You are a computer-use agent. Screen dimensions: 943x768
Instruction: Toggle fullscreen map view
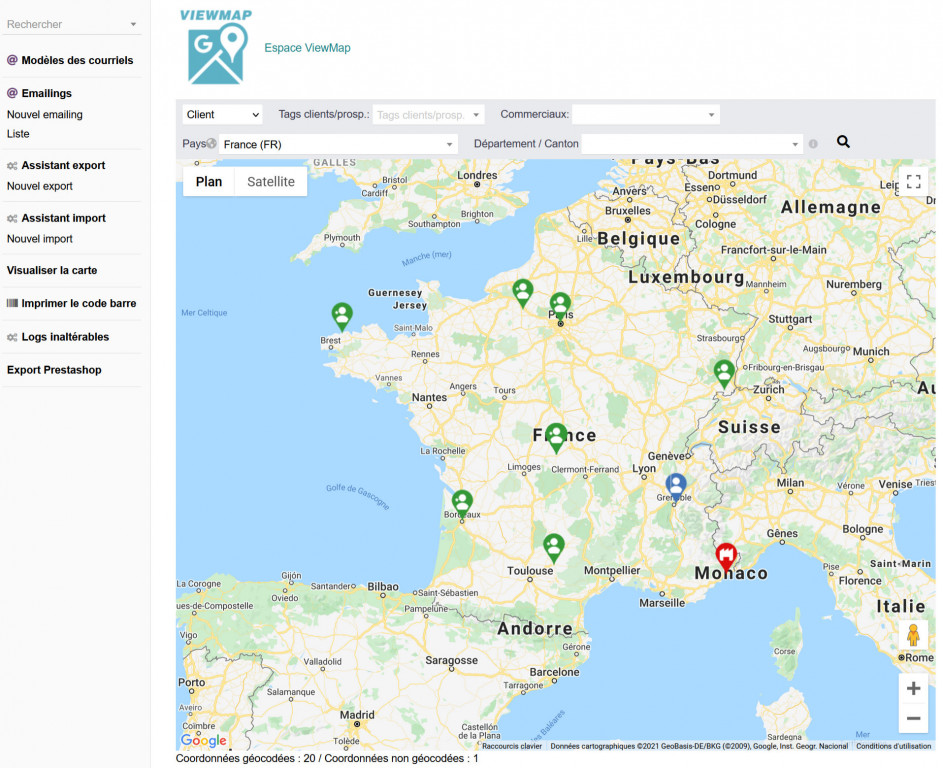914,182
